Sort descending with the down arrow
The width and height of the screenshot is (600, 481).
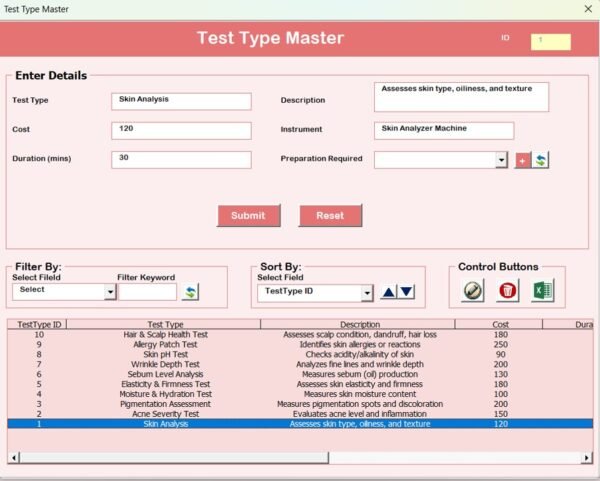point(406,292)
